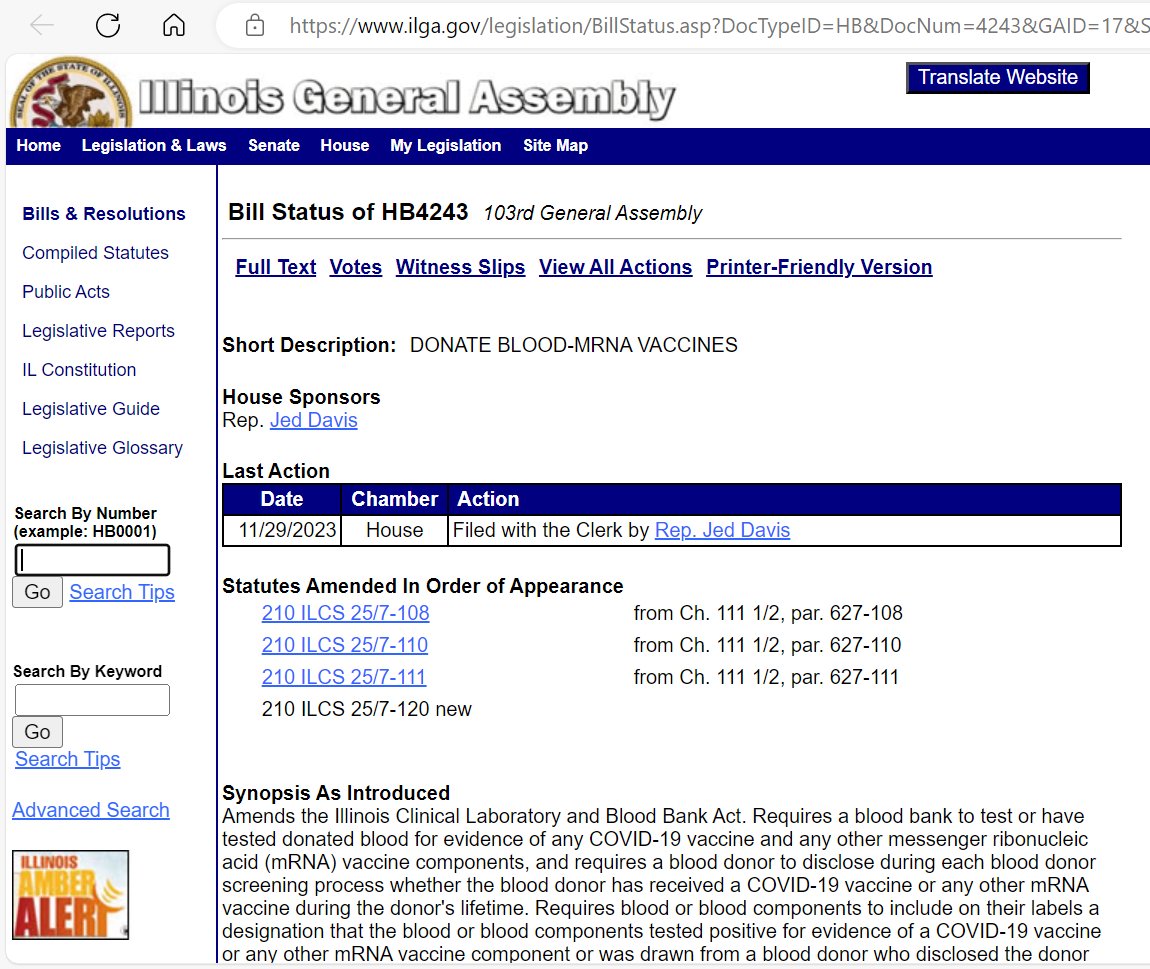The height and width of the screenshot is (969, 1150).
Task: Open the Advanced Search link
Action: 91,810
